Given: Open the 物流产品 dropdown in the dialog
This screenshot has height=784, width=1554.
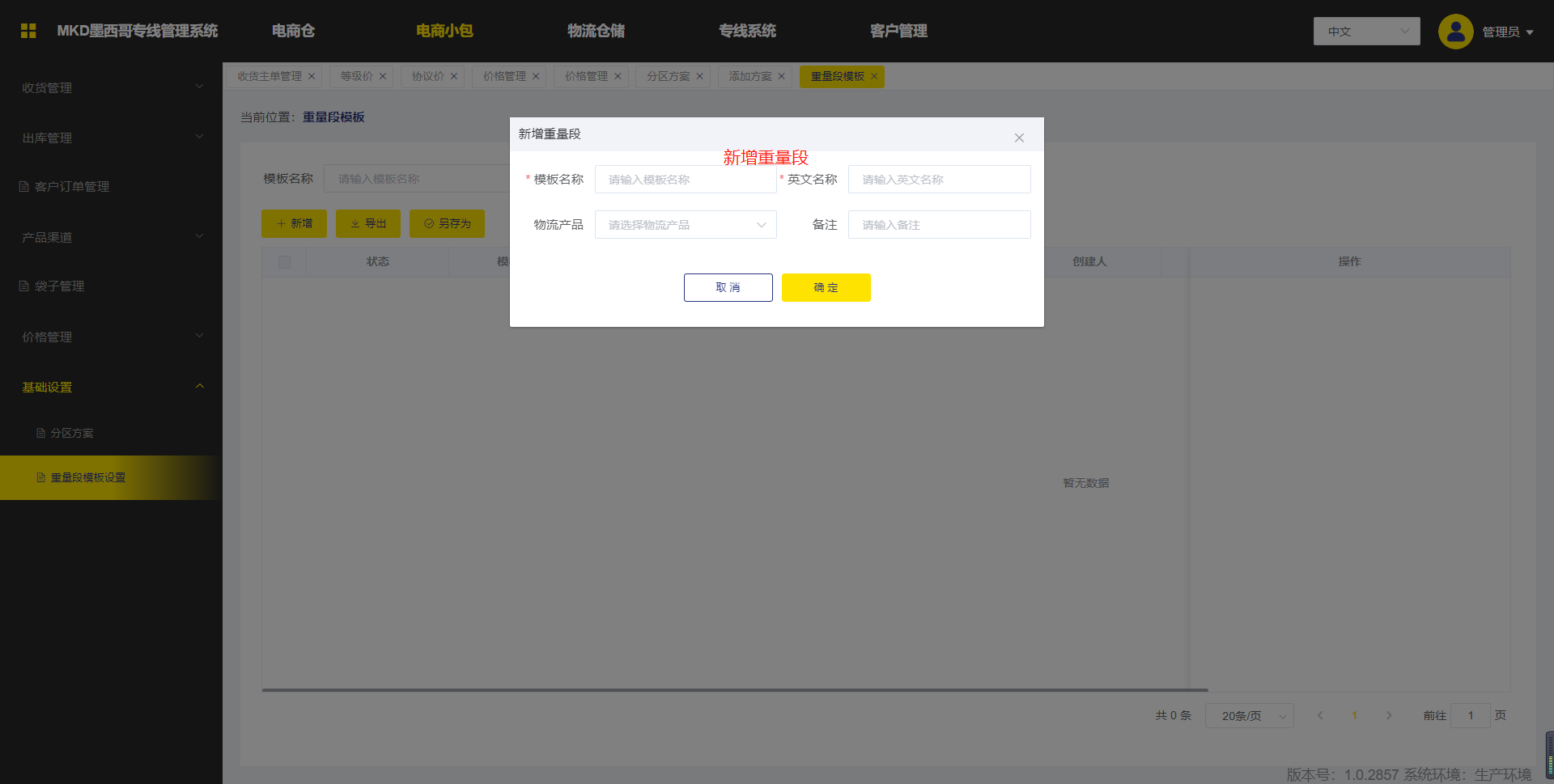Looking at the screenshot, I should [x=686, y=225].
